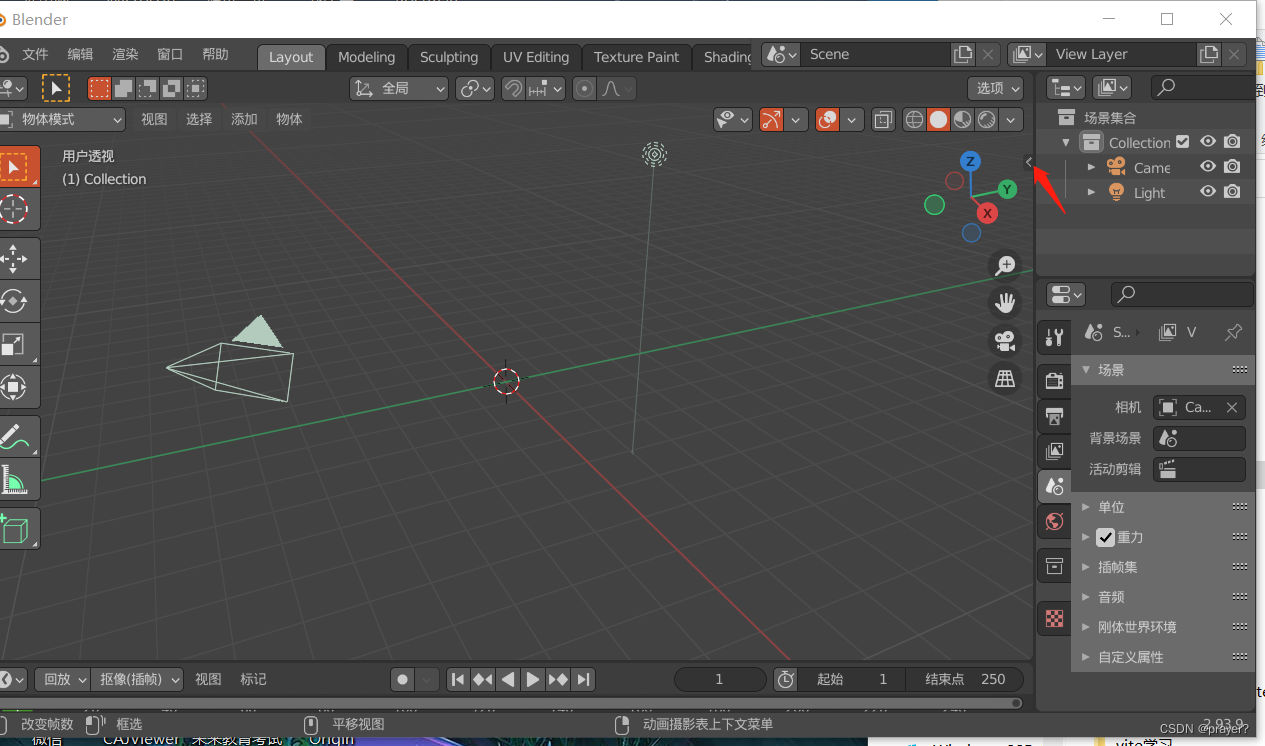Open the 选项 dropdown in the header
Image resolution: width=1265 pixels, height=746 pixels.
click(994, 88)
